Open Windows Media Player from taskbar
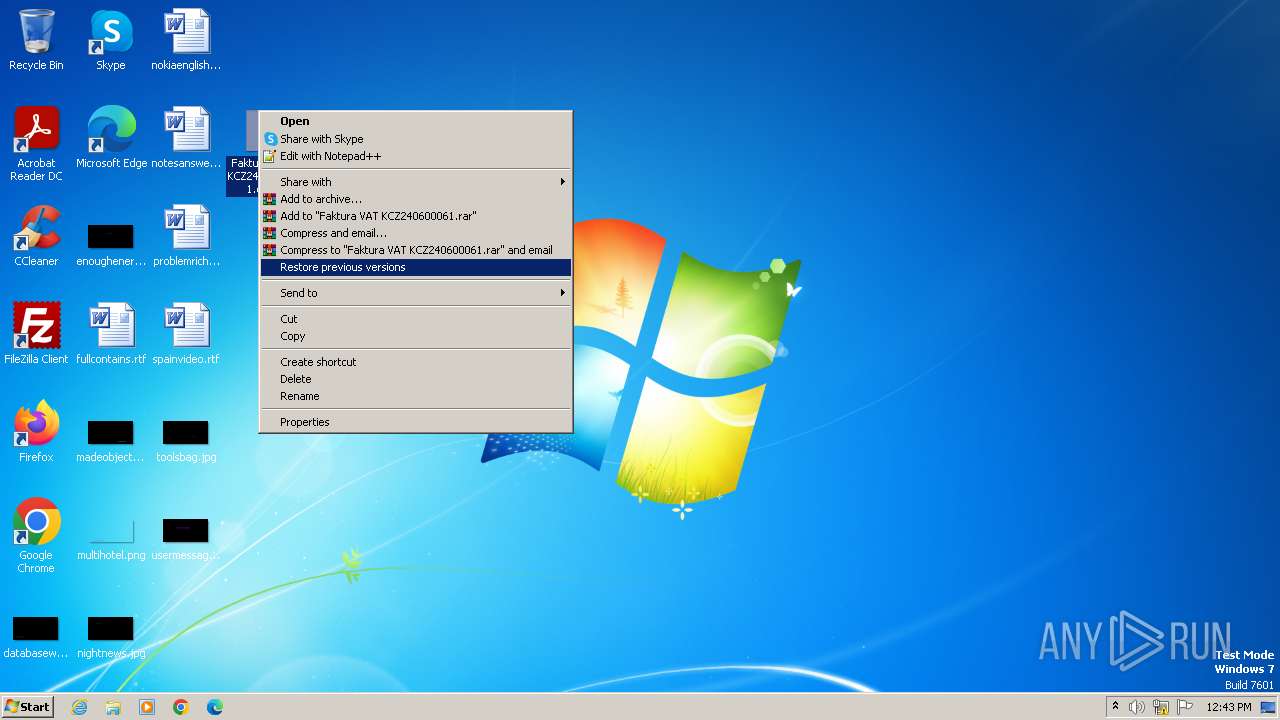Screen dimensions: 1280x720 pyautogui.click(x=147, y=707)
